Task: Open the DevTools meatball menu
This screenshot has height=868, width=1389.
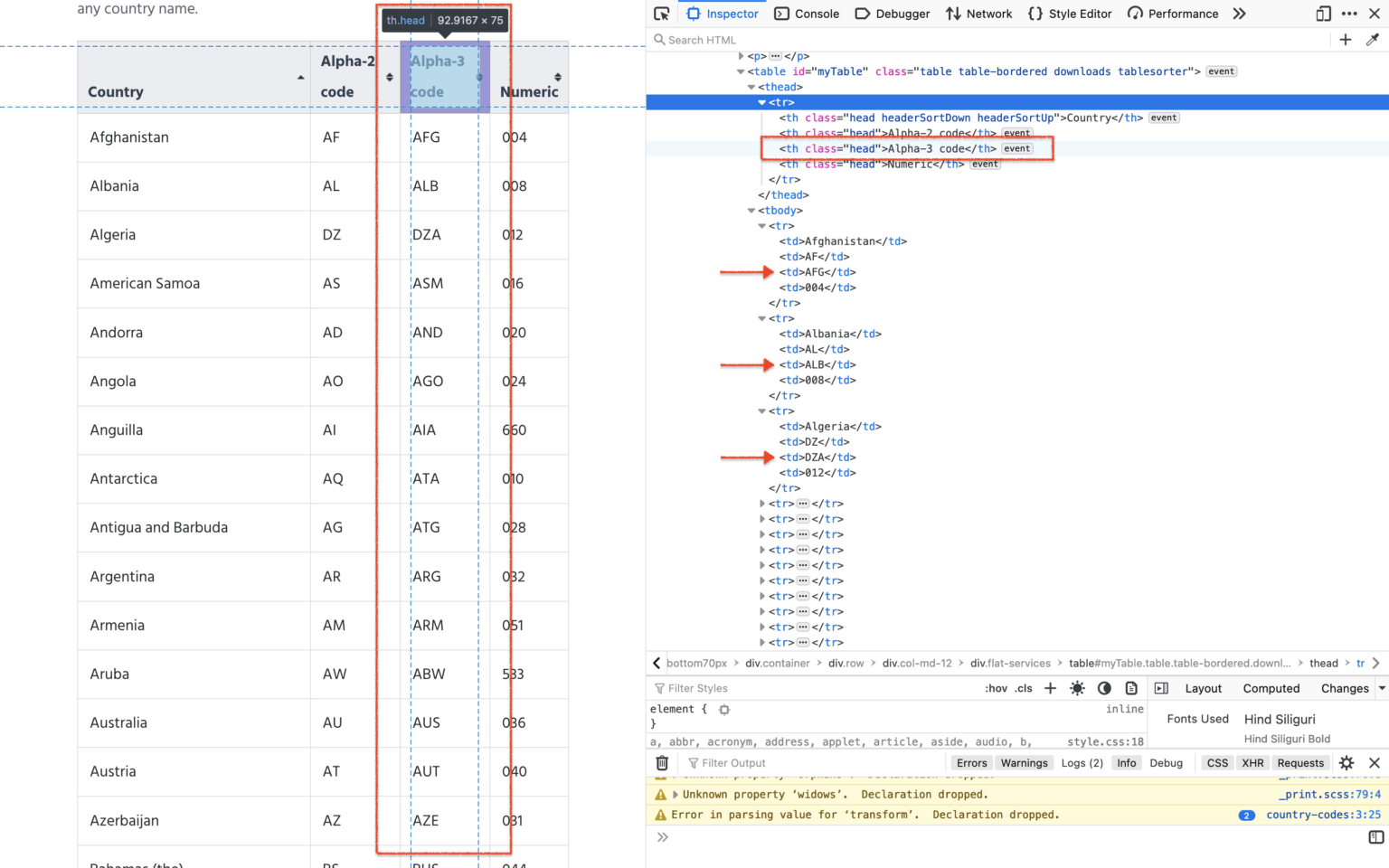Action: pyautogui.click(x=1350, y=14)
